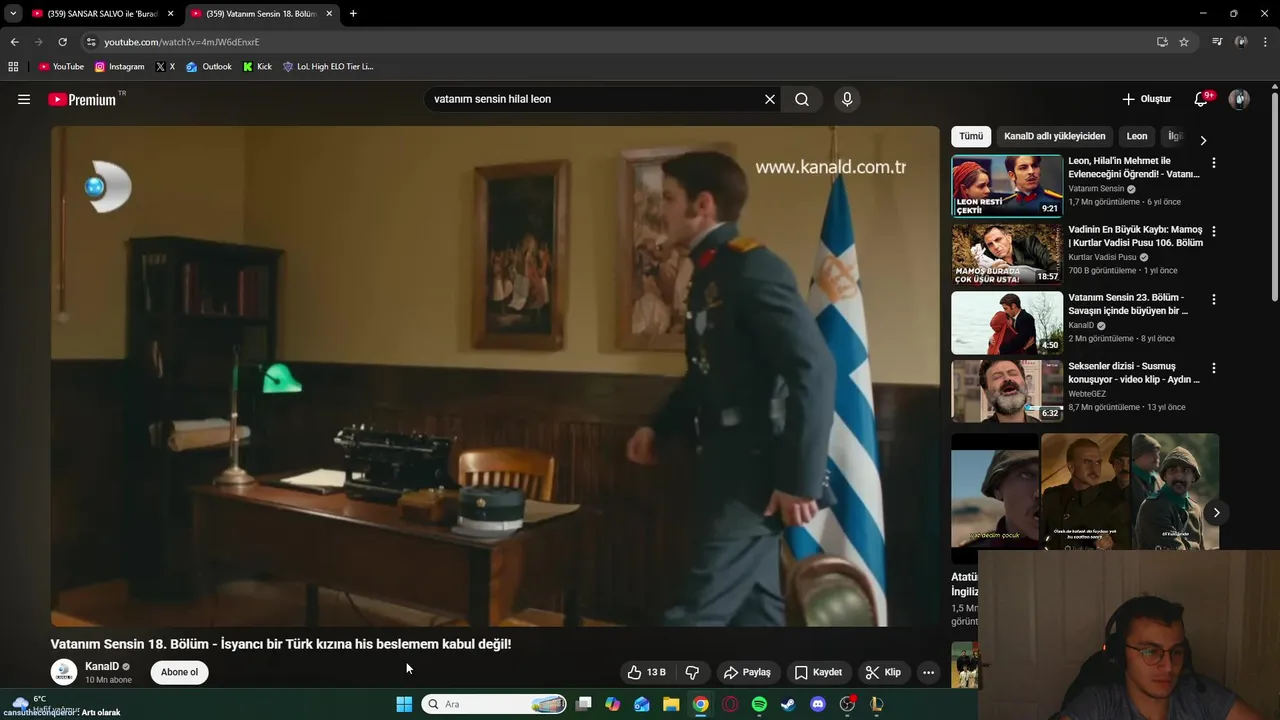
Task: Open the YouTube hamburger guide menu
Action: click(24, 99)
